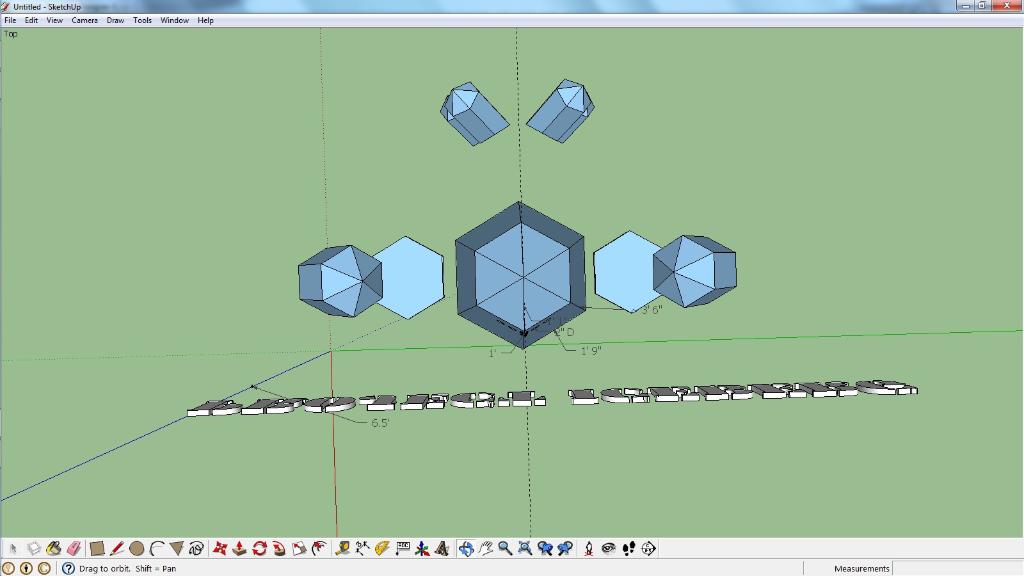Choose the Arc tool
This screenshot has height=576, width=1024.
point(157,549)
